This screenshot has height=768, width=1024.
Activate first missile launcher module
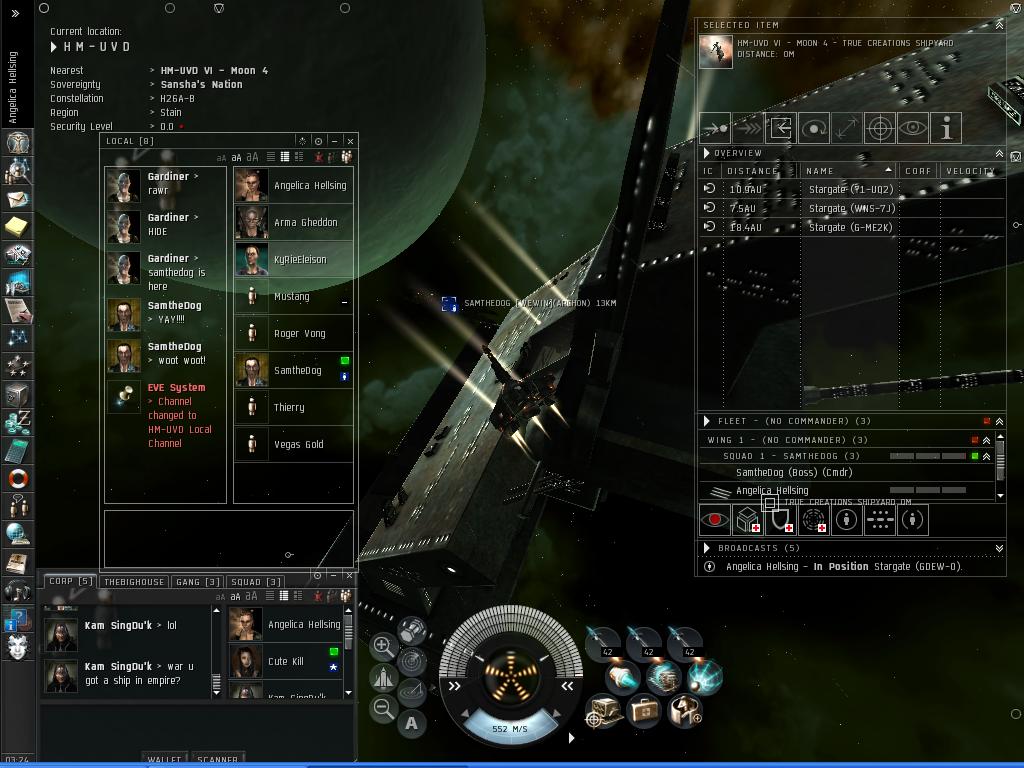[x=602, y=643]
